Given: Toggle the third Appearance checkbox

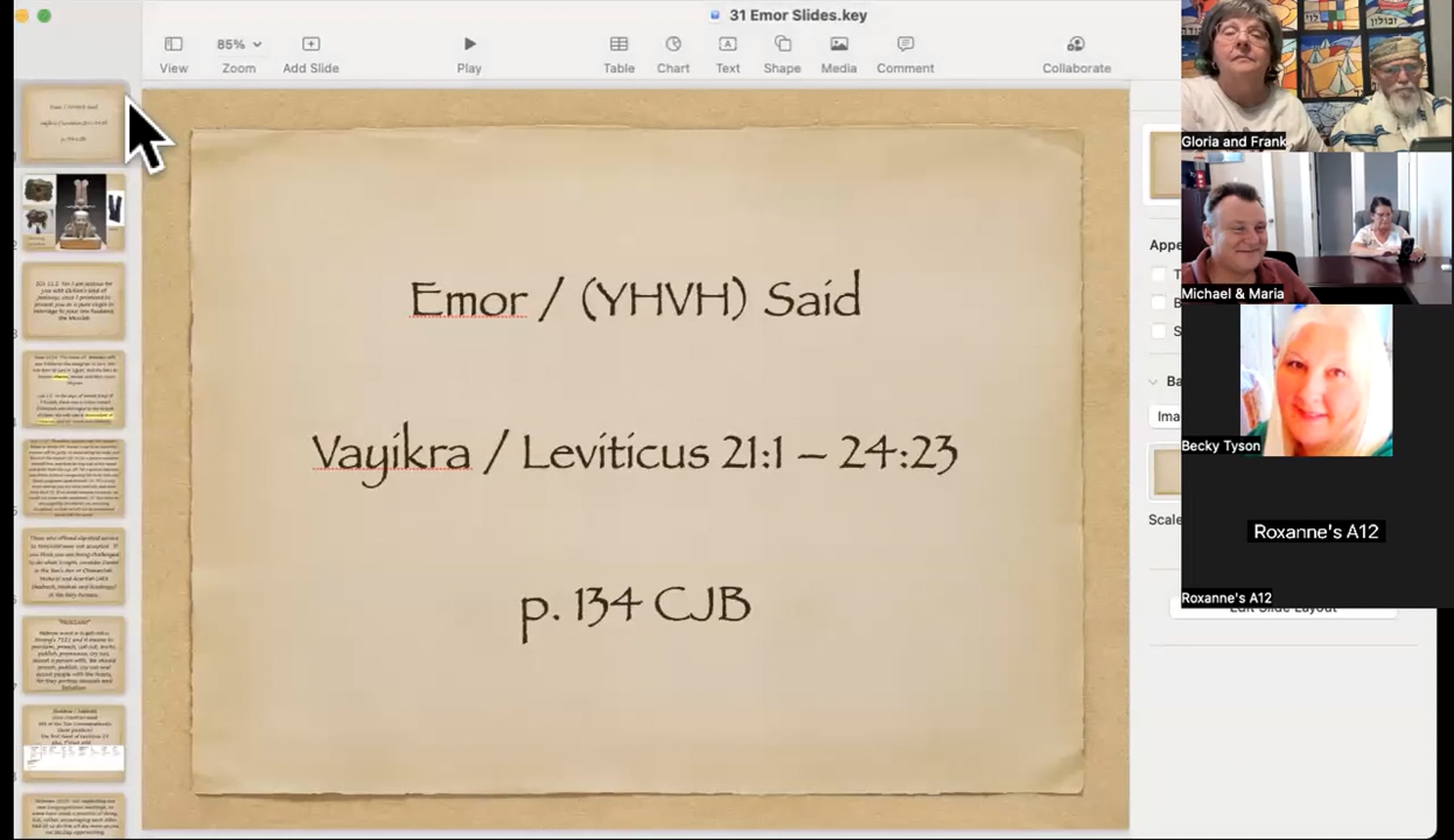Looking at the screenshot, I should pyautogui.click(x=1158, y=331).
